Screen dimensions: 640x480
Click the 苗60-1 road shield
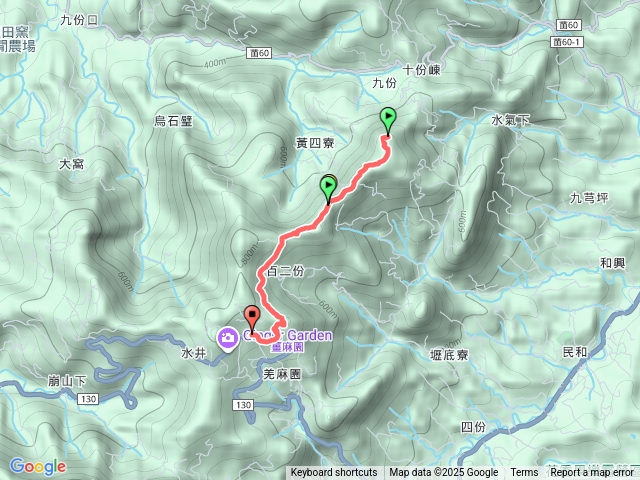[x=567, y=42]
